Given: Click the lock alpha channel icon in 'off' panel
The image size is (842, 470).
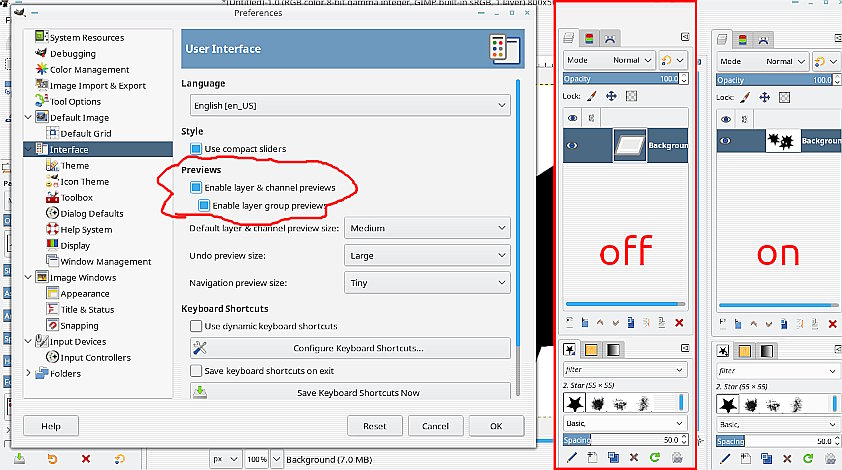Looking at the screenshot, I should tap(632, 96).
